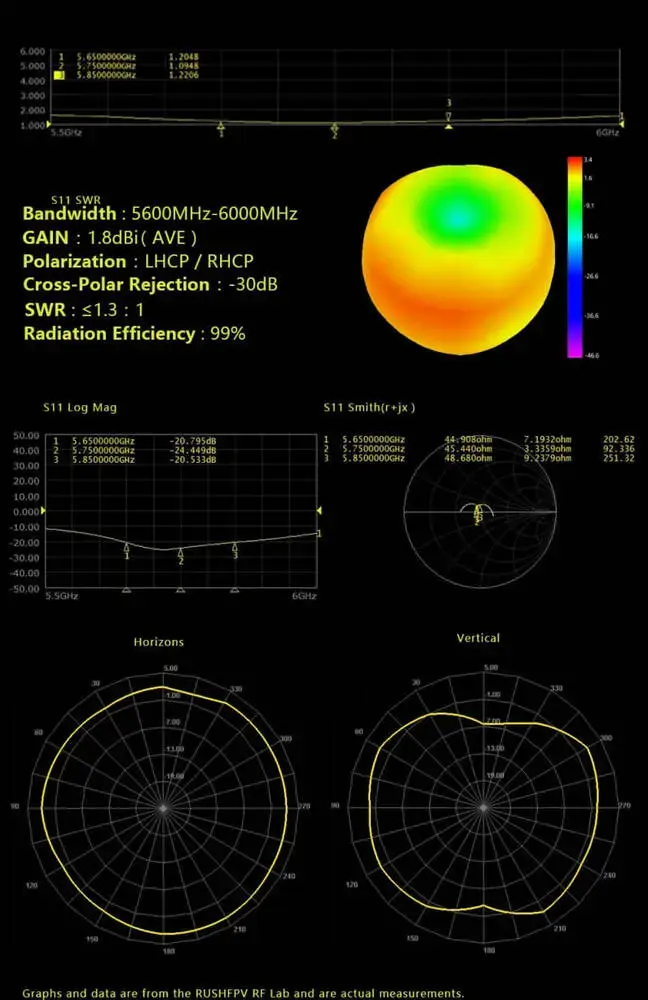Click marker 3 triangle on the Log Mag trace
Viewport: 648px width, 1000px height.
235,547
